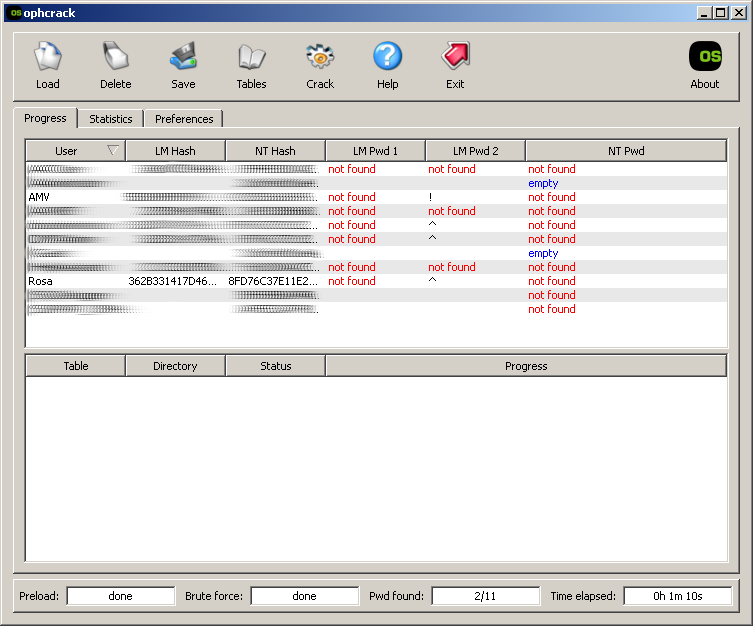
Task: Select the Rosa user row
Action: [x=376, y=281]
